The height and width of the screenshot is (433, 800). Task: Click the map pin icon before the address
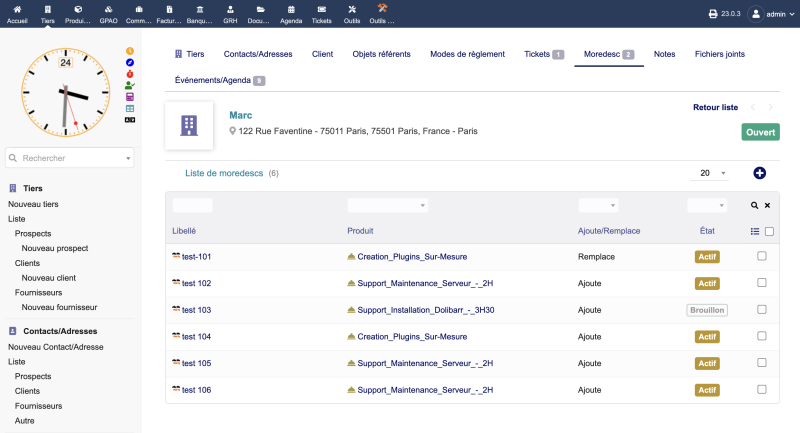233,131
